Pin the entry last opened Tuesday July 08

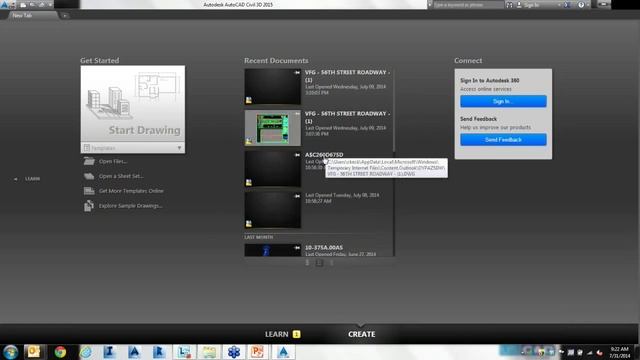click(297, 196)
